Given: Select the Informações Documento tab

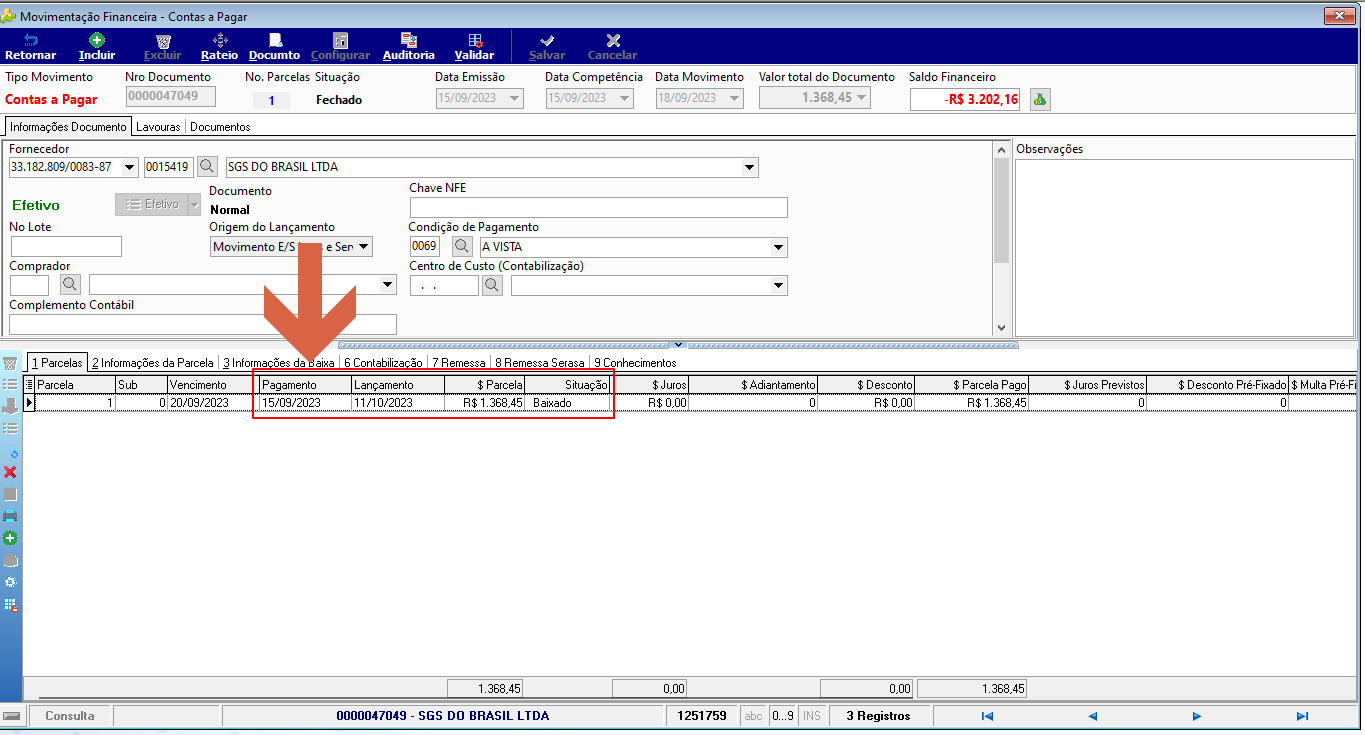Looking at the screenshot, I should pos(68,127).
